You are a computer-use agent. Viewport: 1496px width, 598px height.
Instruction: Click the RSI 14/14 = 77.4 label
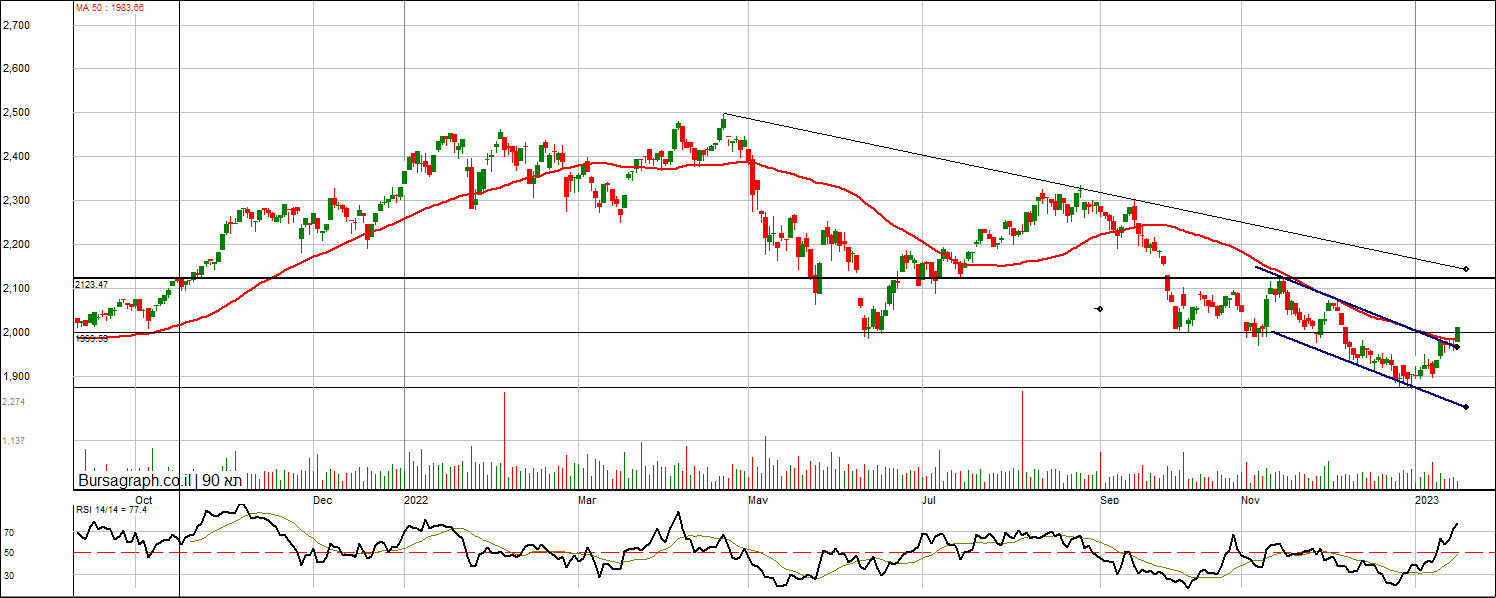click(112, 510)
